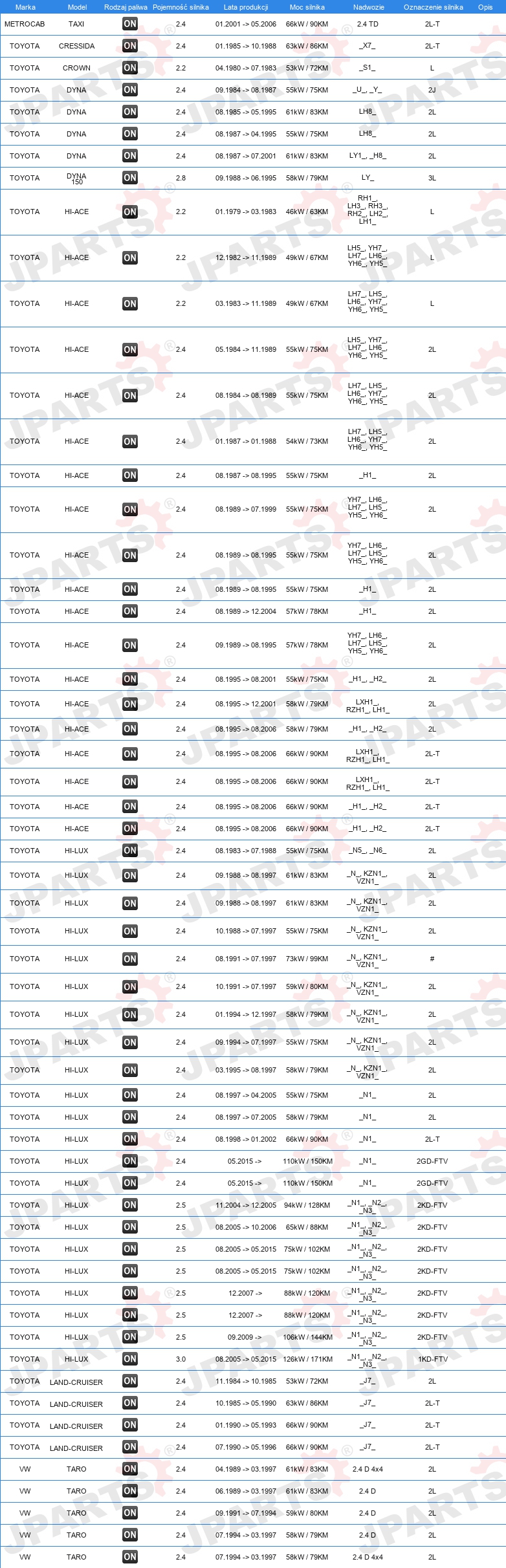Select ON icon in the DYNA 150 row
506x1568 pixels.
[129, 178]
